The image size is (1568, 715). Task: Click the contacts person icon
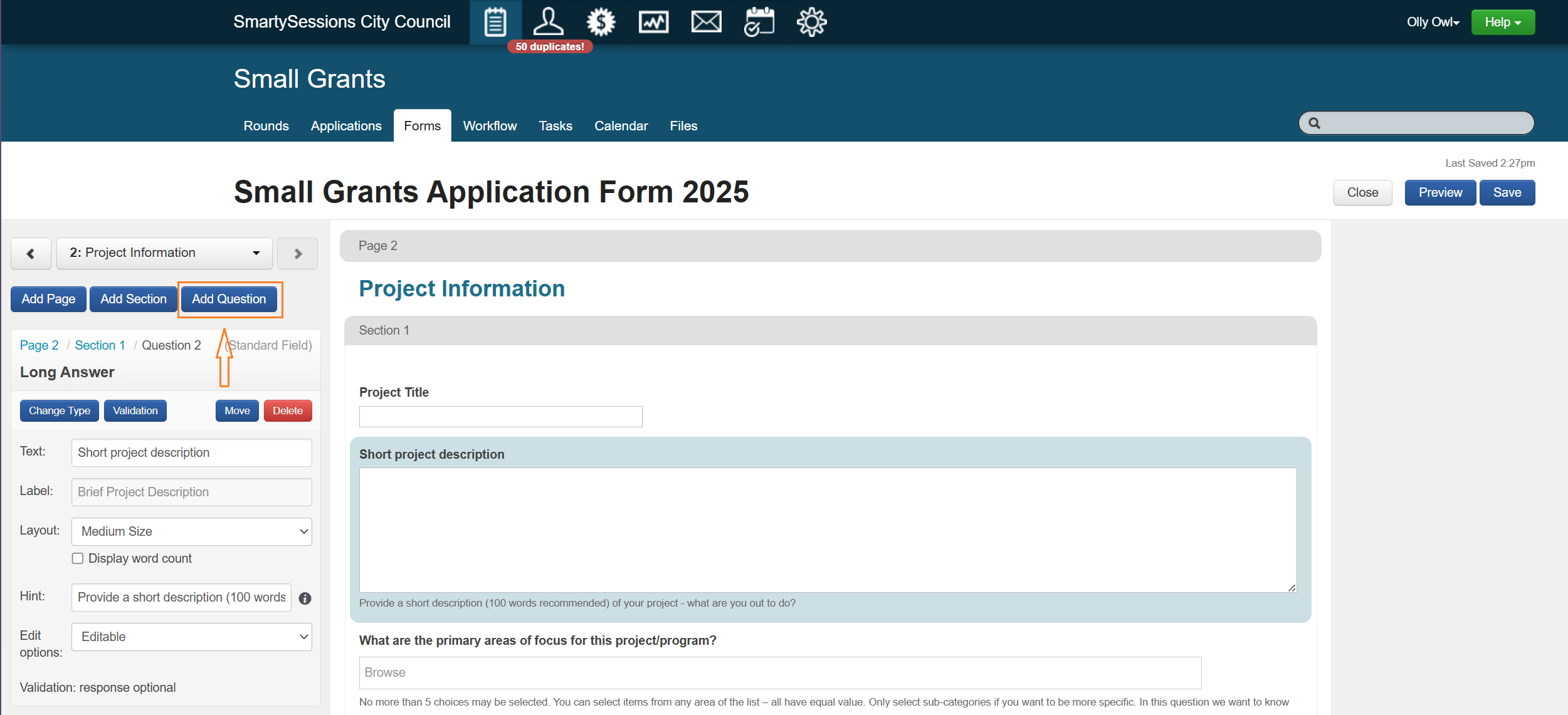pyautogui.click(x=548, y=23)
